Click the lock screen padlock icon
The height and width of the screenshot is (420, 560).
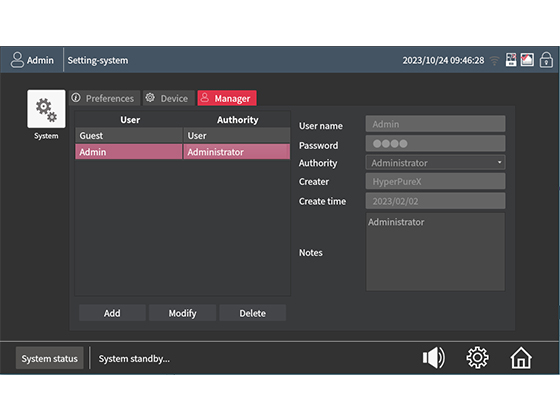tap(546, 60)
